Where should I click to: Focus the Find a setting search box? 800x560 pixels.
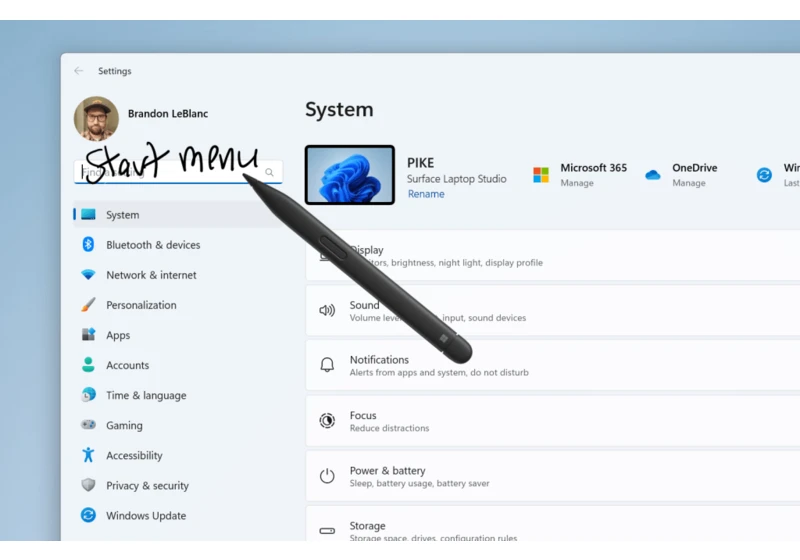(x=178, y=172)
